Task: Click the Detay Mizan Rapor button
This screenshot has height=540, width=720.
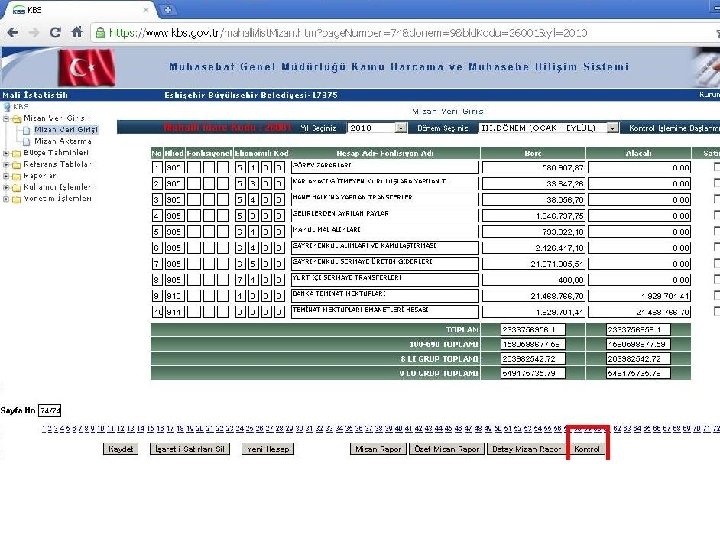Action: pyautogui.click(x=526, y=449)
